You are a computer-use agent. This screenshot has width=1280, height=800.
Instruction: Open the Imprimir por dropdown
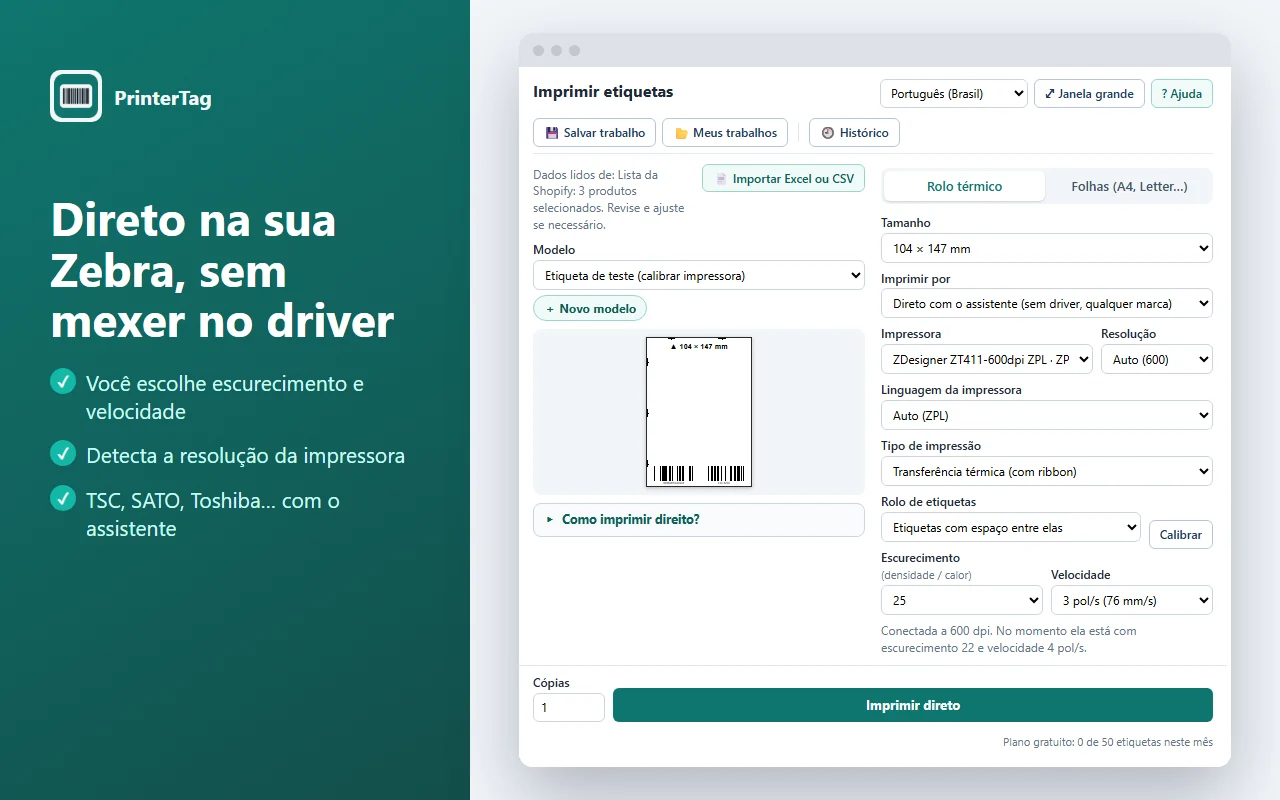[1047, 303]
